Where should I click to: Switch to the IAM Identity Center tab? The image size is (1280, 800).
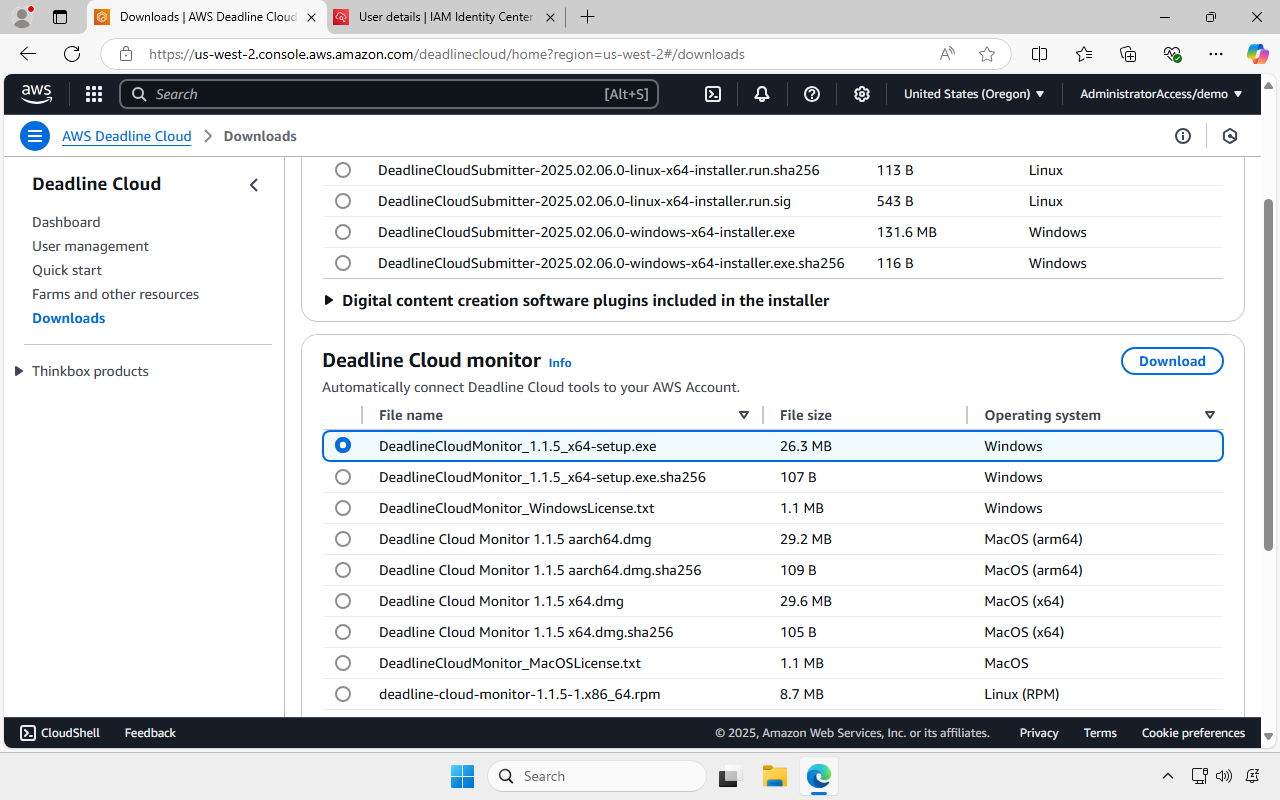pyautogui.click(x=444, y=17)
